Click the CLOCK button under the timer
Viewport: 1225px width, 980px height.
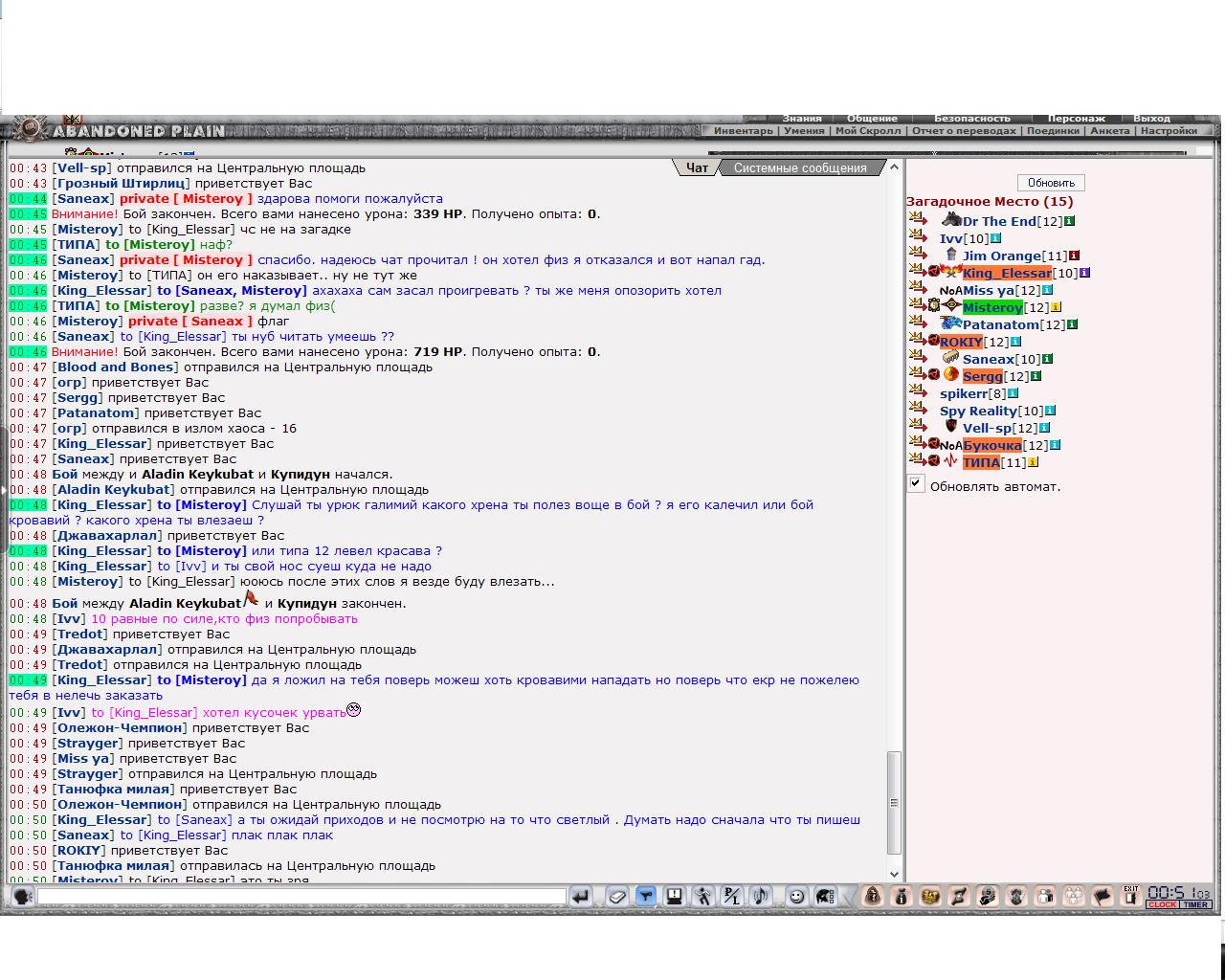tap(1162, 904)
